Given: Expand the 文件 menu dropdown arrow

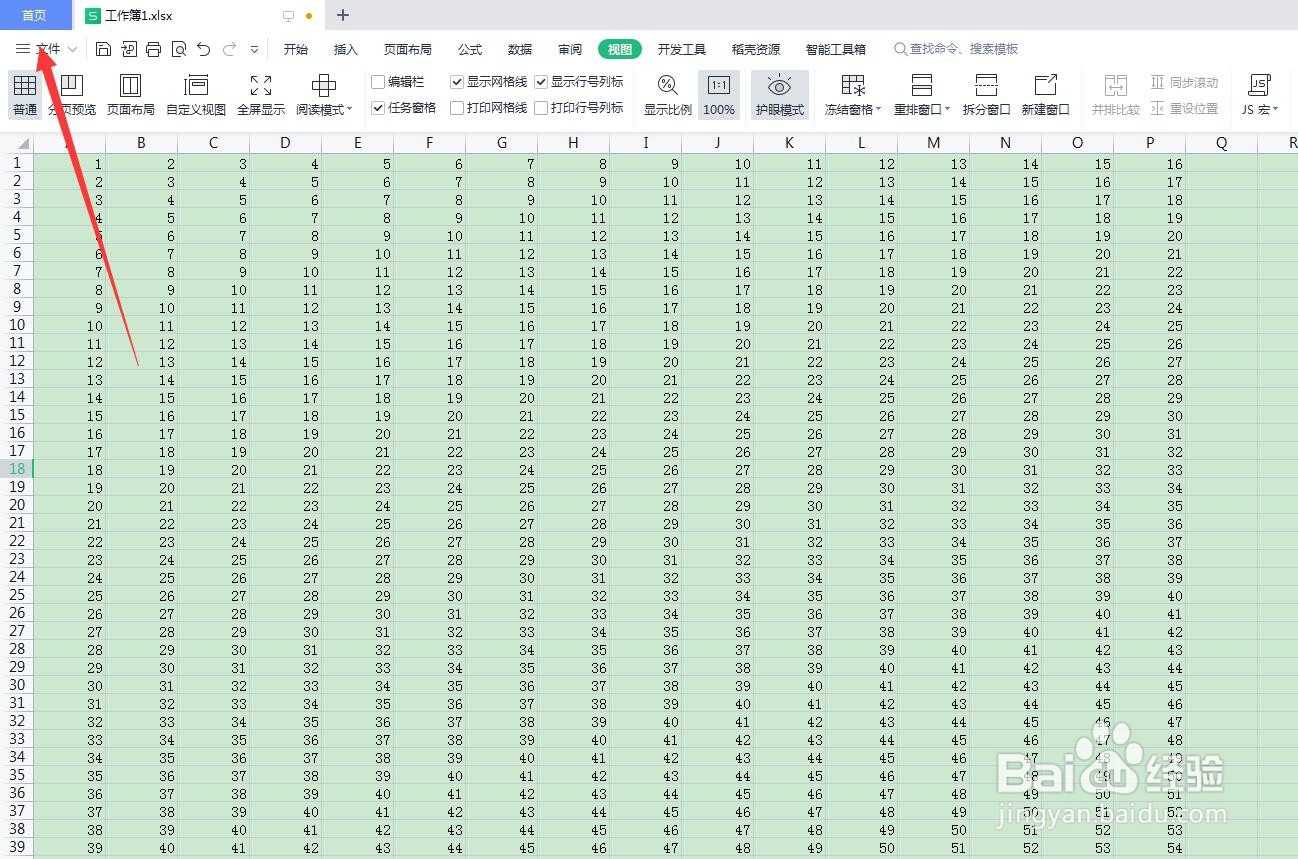Looking at the screenshot, I should click(73, 49).
